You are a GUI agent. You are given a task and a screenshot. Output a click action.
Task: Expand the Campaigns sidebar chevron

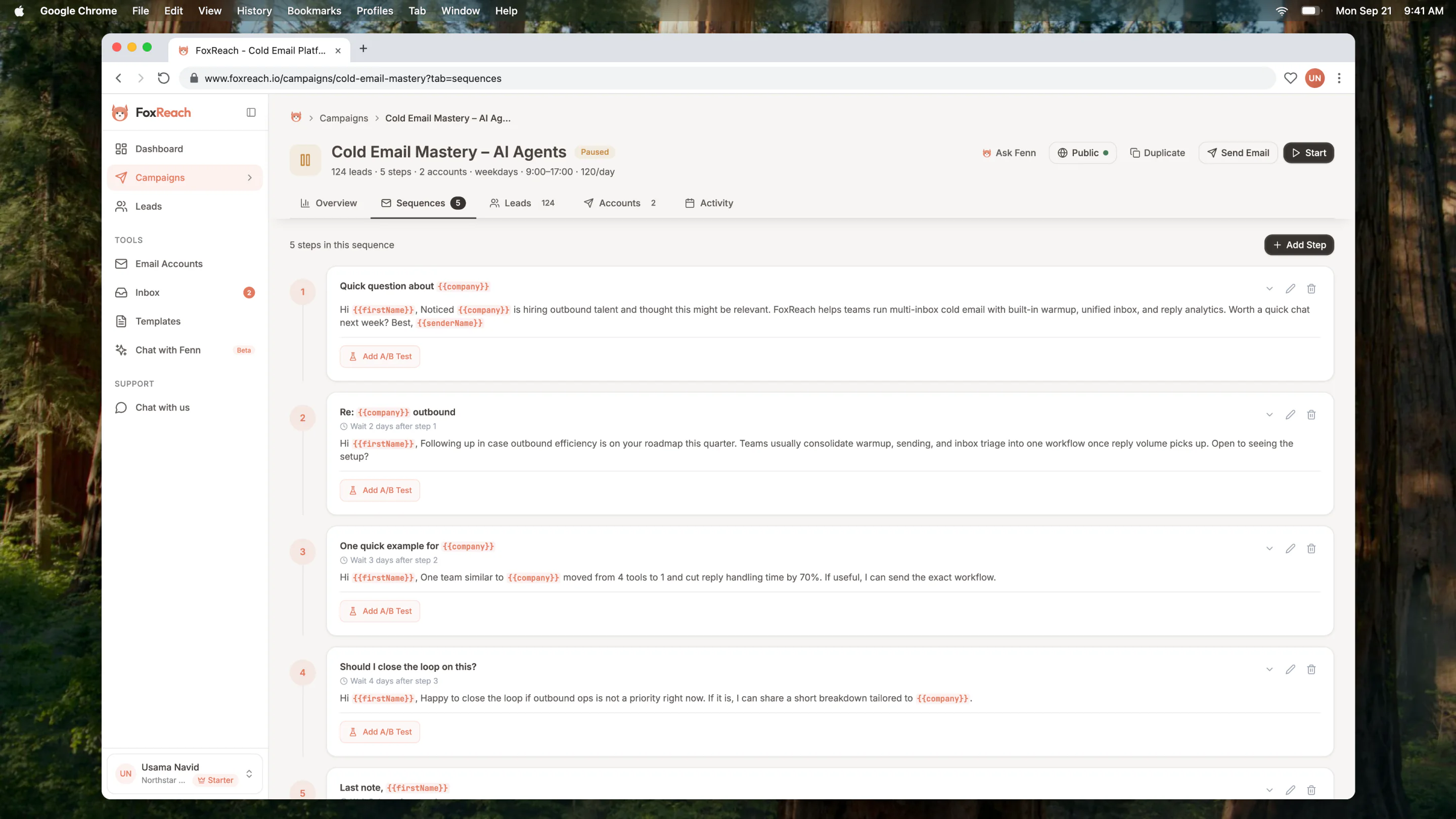point(250,177)
